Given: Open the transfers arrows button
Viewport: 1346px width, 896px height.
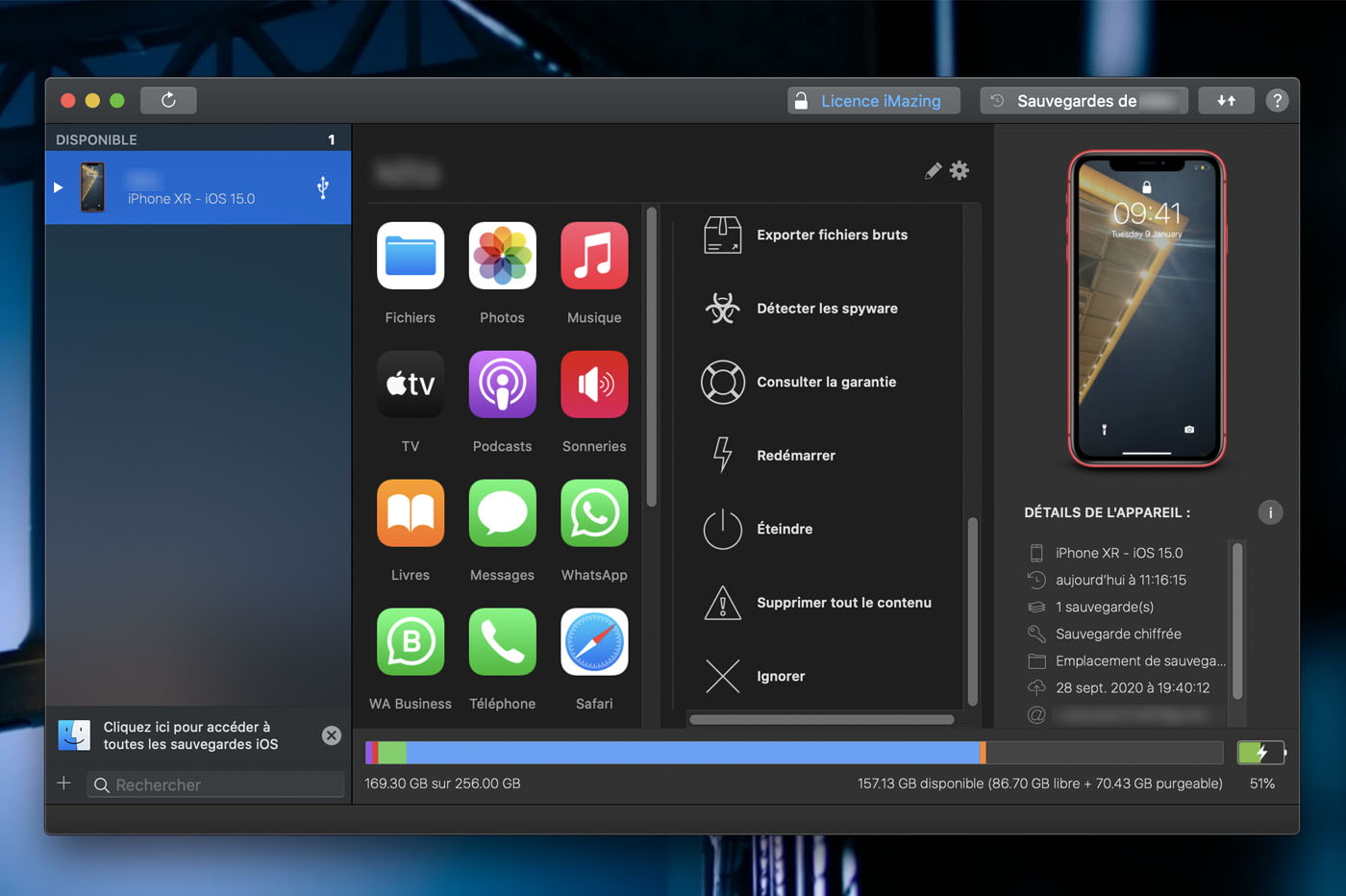Looking at the screenshot, I should (1226, 100).
